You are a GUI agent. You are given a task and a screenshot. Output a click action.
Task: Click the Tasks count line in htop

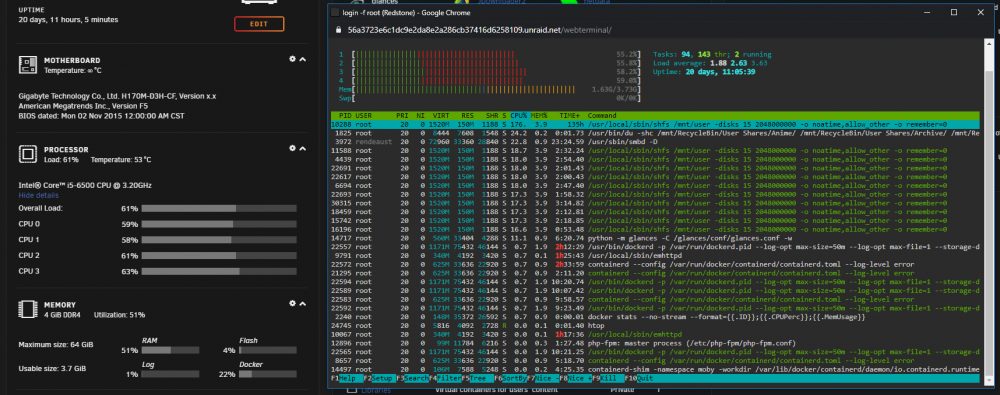click(x=712, y=55)
